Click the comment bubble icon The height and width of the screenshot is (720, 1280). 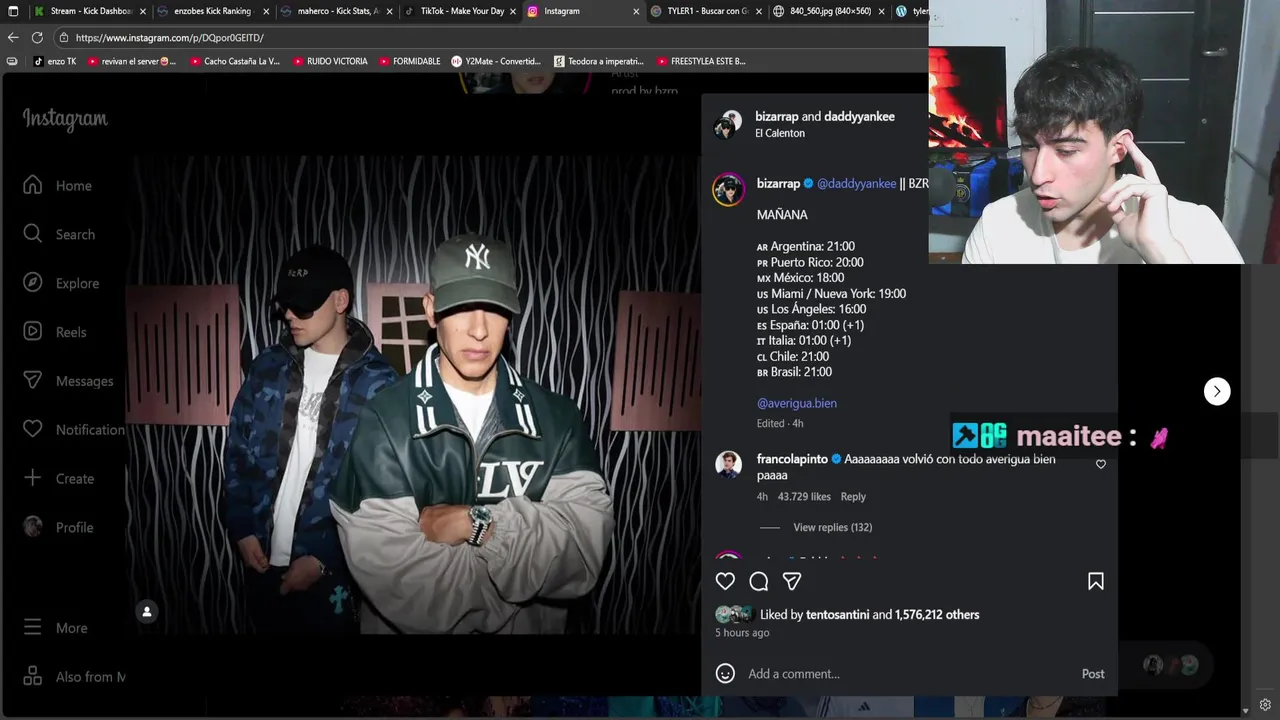(x=759, y=581)
